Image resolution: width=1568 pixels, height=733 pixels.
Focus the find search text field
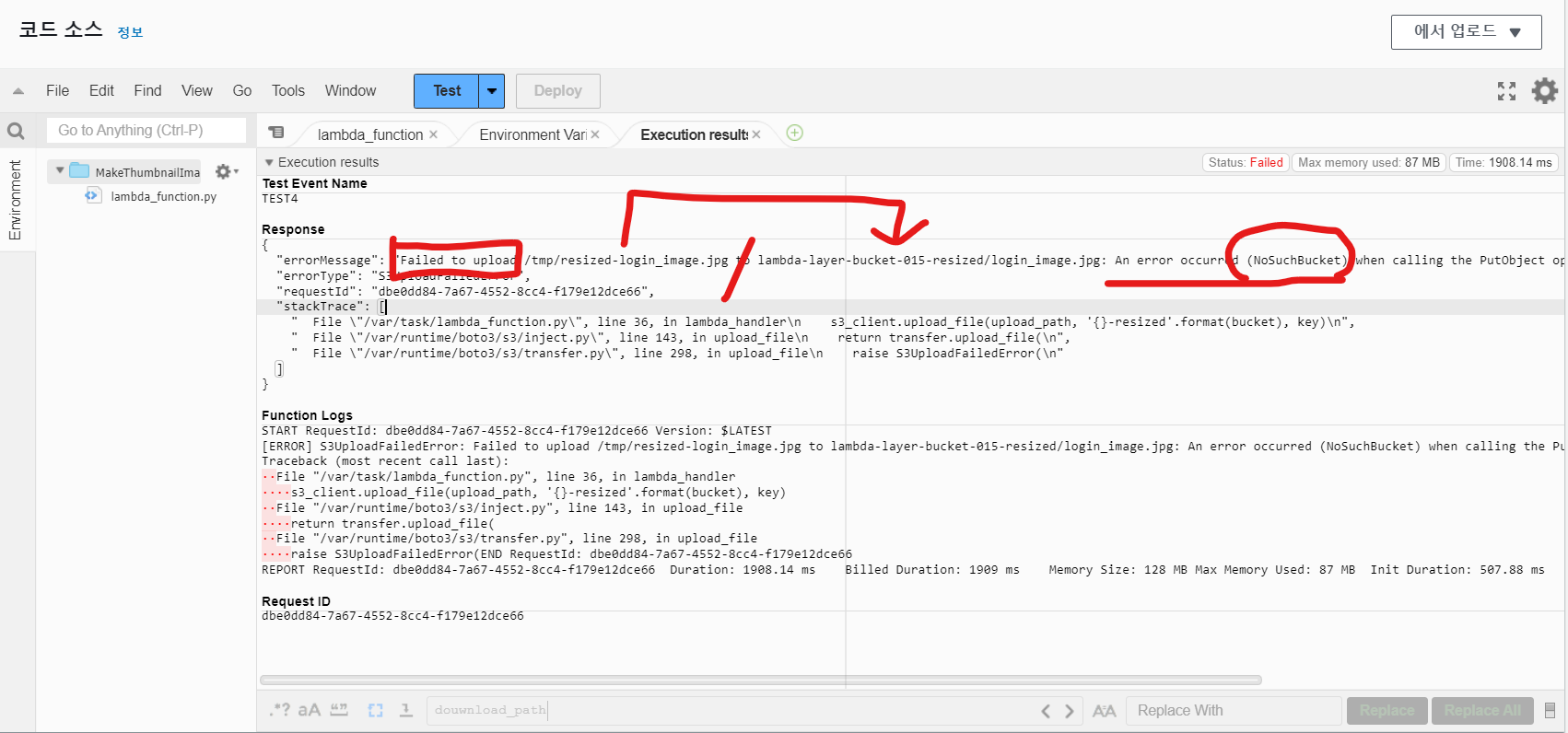coord(731,710)
